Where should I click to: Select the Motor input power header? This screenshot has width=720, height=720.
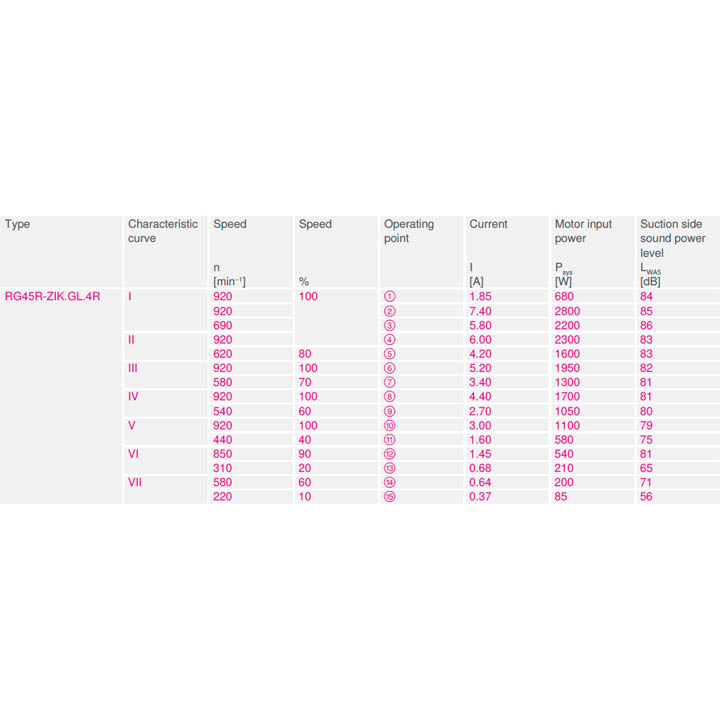pos(583,231)
